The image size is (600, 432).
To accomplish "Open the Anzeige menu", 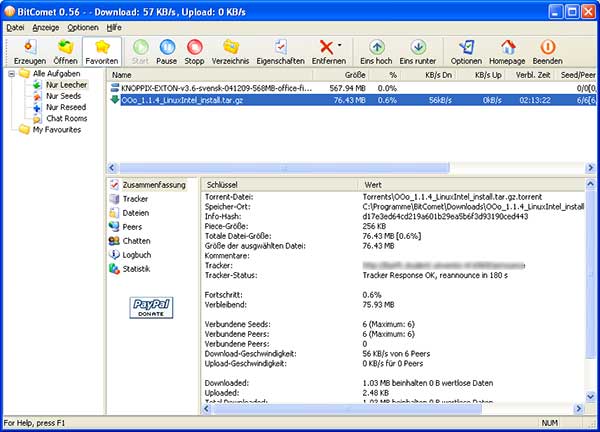I will [46, 28].
